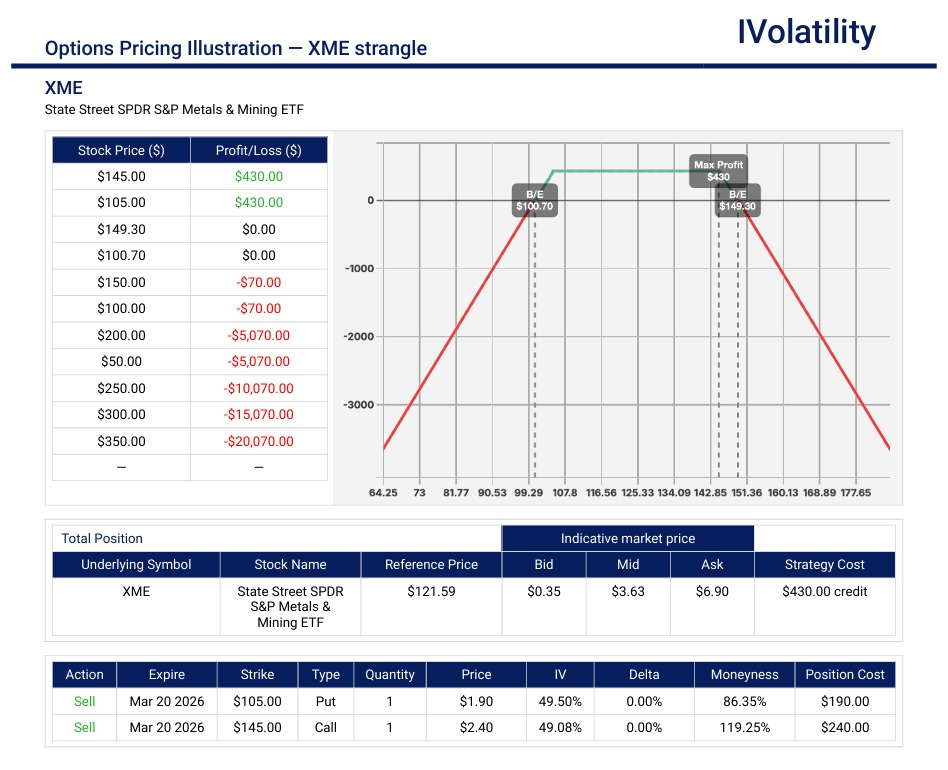Click Sell action in the Call row
The image size is (948, 770).
click(85, 728)
